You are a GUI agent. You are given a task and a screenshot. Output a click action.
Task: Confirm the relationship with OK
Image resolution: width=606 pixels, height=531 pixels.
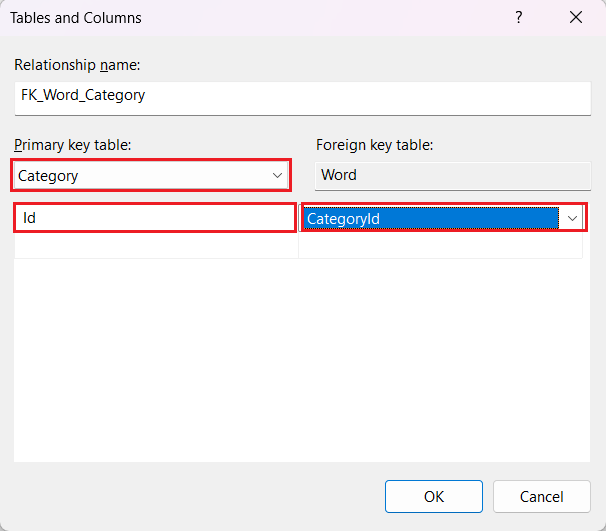[433, 496]
